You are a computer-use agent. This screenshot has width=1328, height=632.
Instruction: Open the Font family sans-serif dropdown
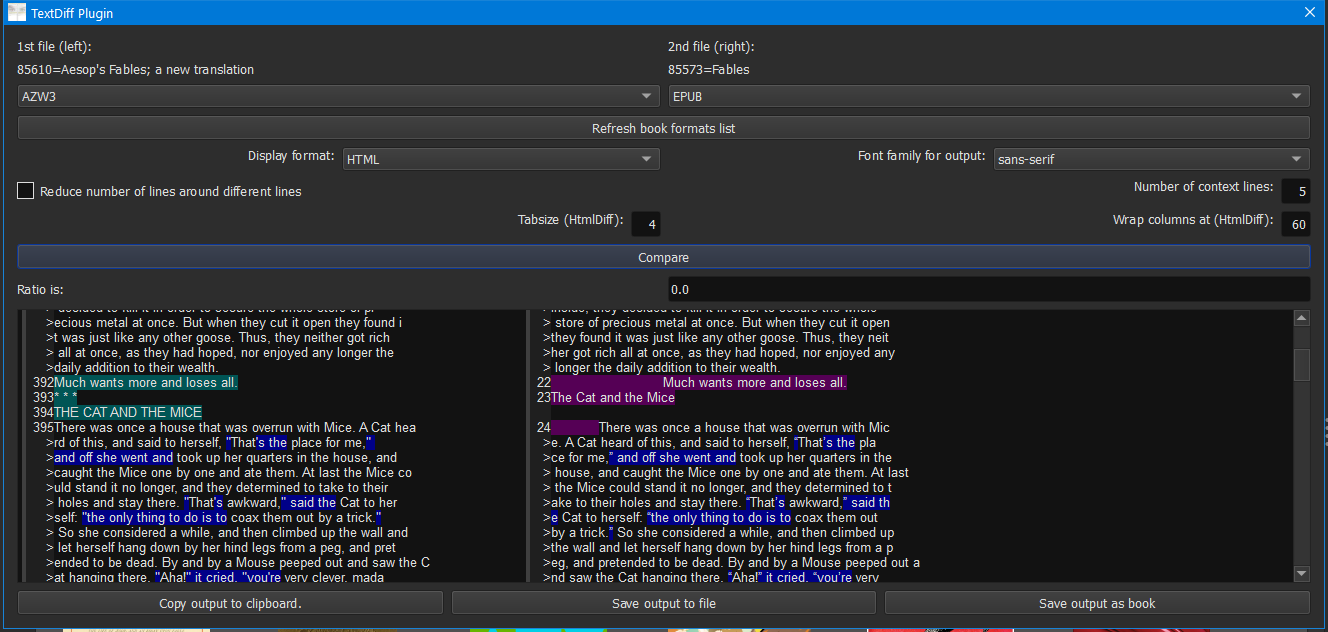click(x=1152, y=159)
